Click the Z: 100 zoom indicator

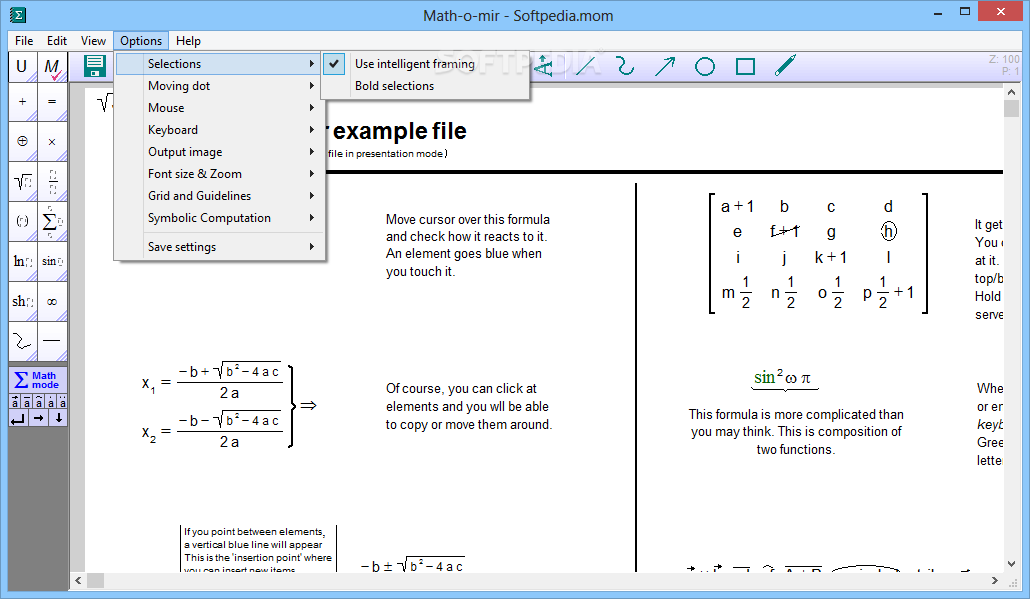click(x=1004, y=59)
